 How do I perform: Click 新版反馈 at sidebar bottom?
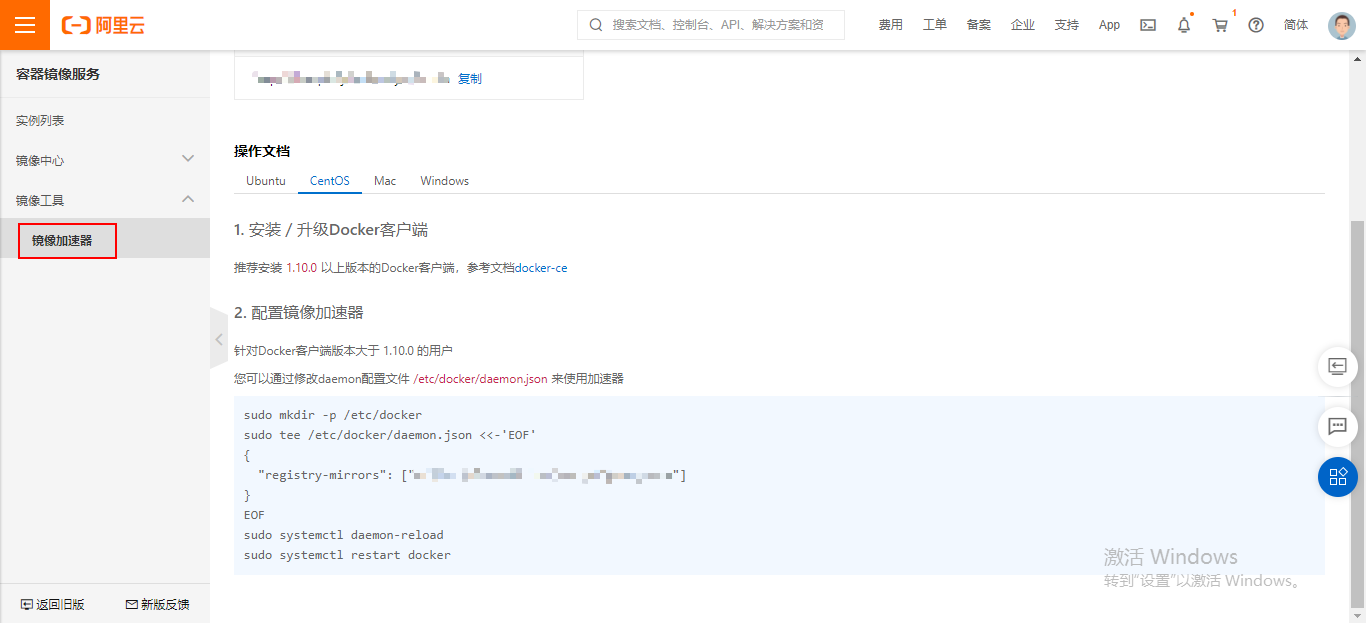pos(157,604)
